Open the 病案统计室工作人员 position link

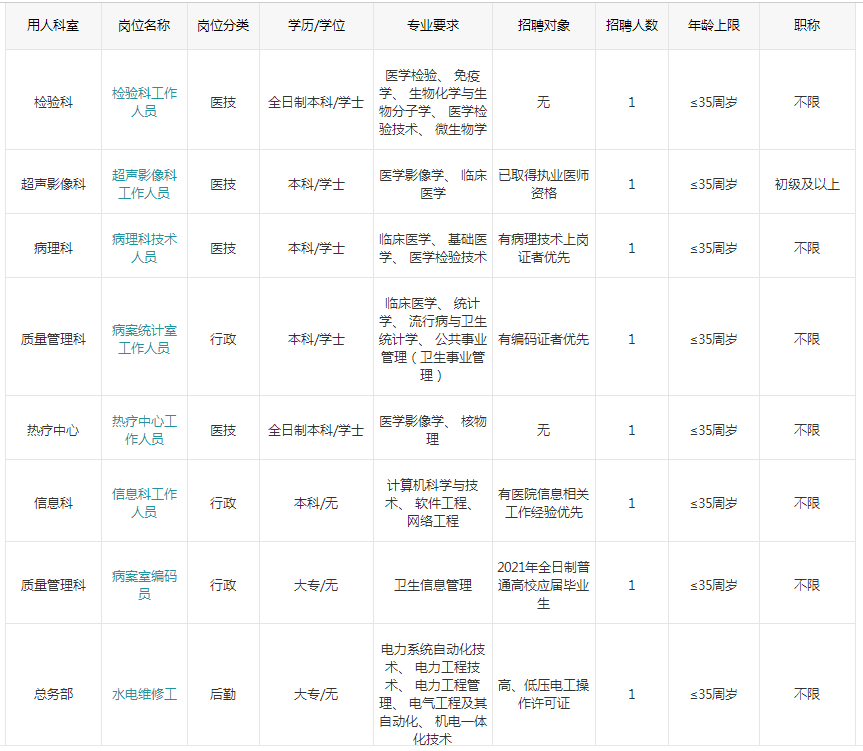[x=144, y=339]
